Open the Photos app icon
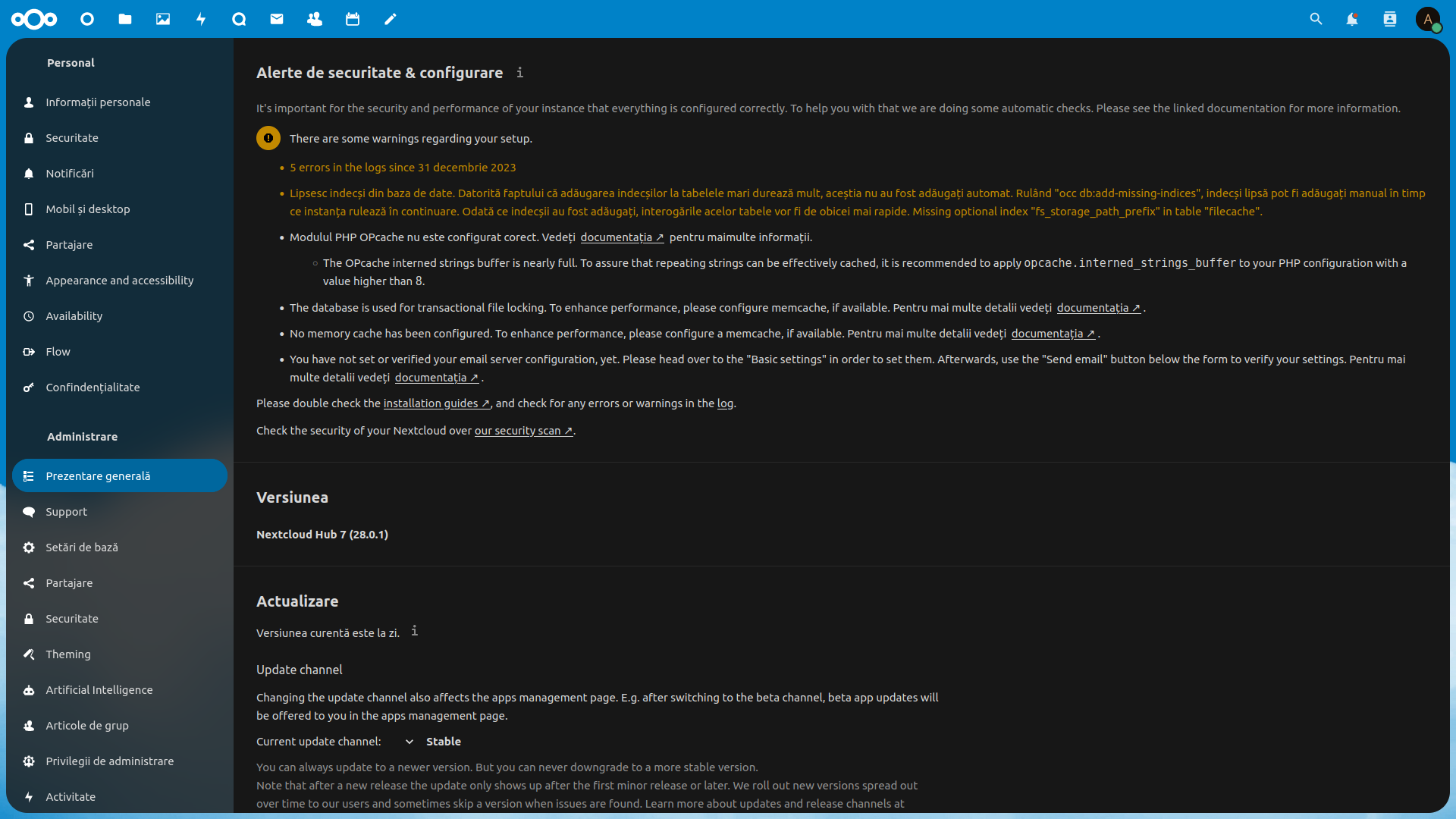1456x819 pixels. click(163, 19)
